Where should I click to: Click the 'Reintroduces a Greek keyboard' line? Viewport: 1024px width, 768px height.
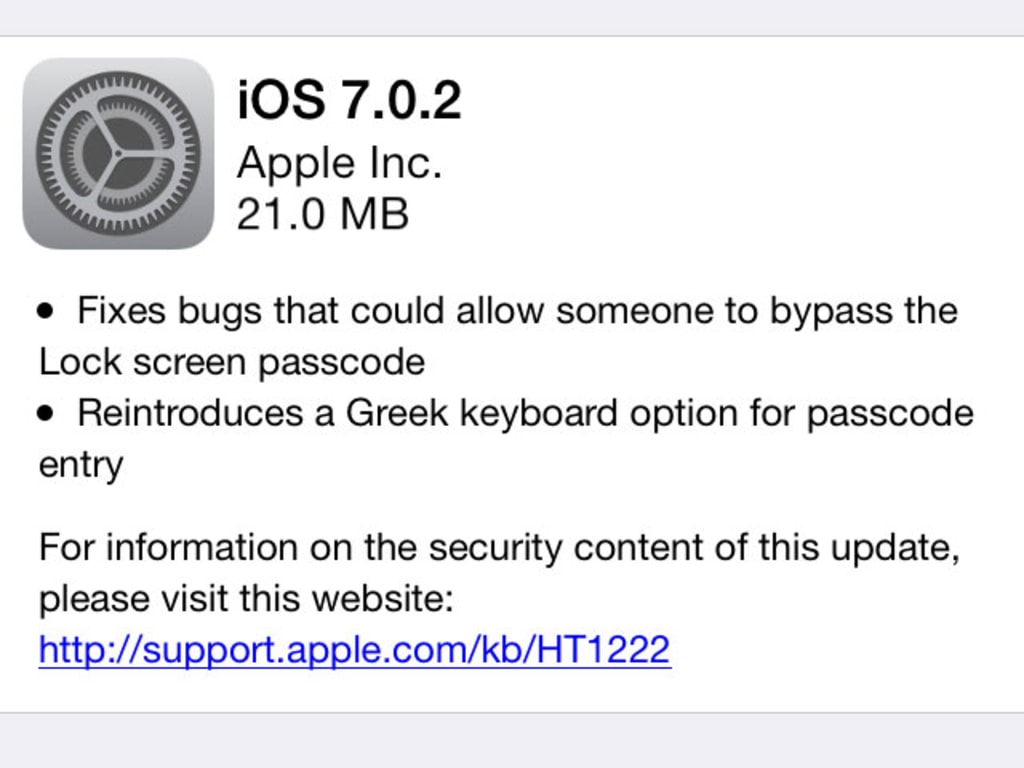525,413
